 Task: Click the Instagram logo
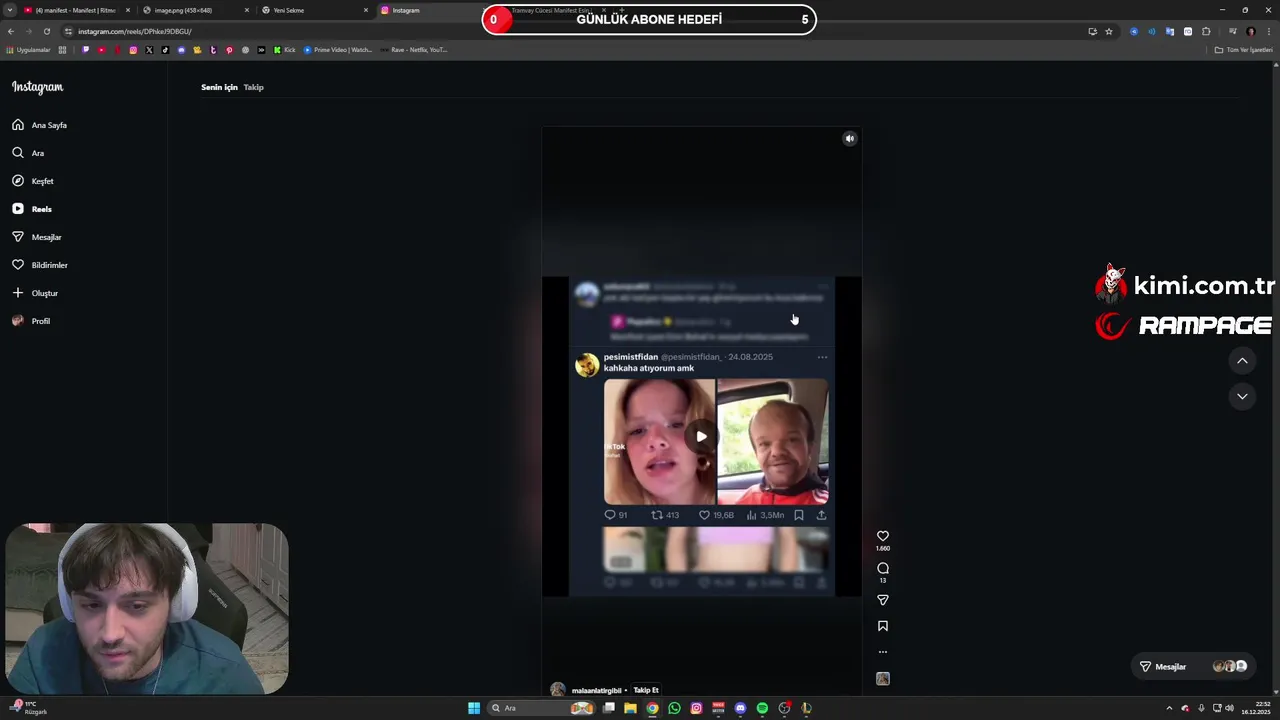[37, 87]
